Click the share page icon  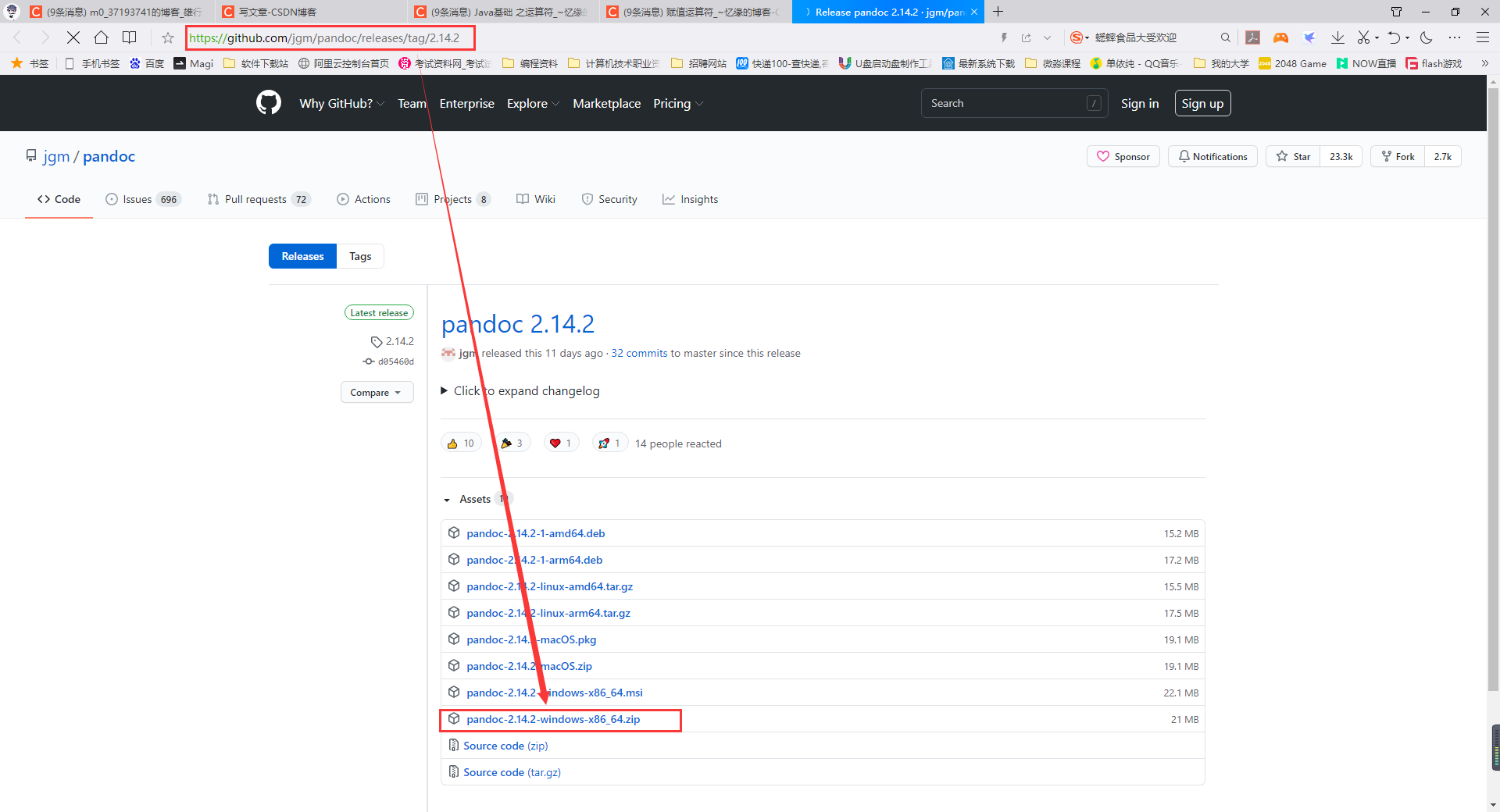pyautogui.click(x=1026, y=37)
